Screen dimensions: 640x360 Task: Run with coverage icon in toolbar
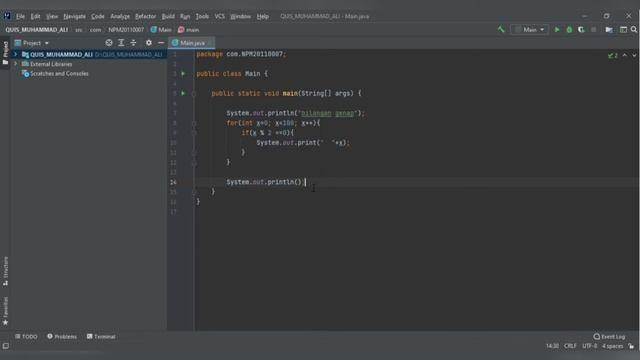581,29
